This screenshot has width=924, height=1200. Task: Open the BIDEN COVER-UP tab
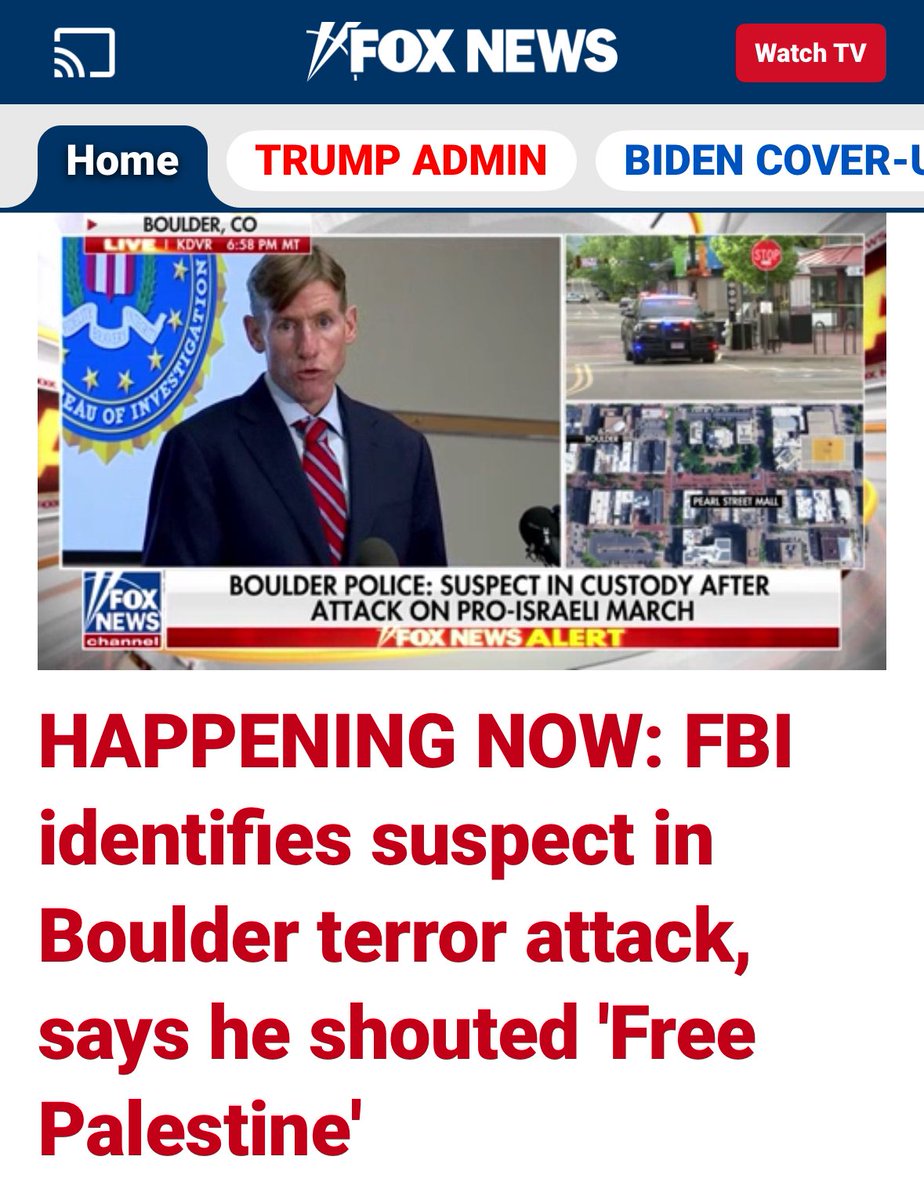(x=760, y=161)
